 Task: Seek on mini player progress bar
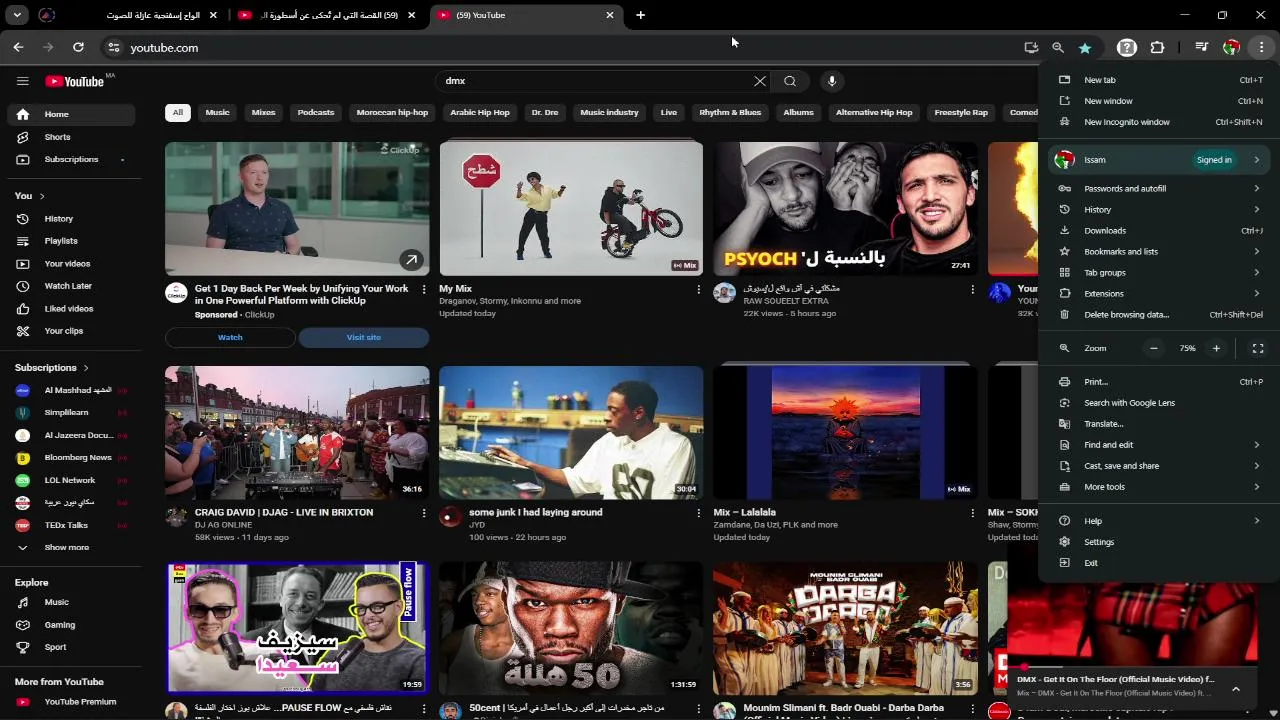[x=1132, y=667]
